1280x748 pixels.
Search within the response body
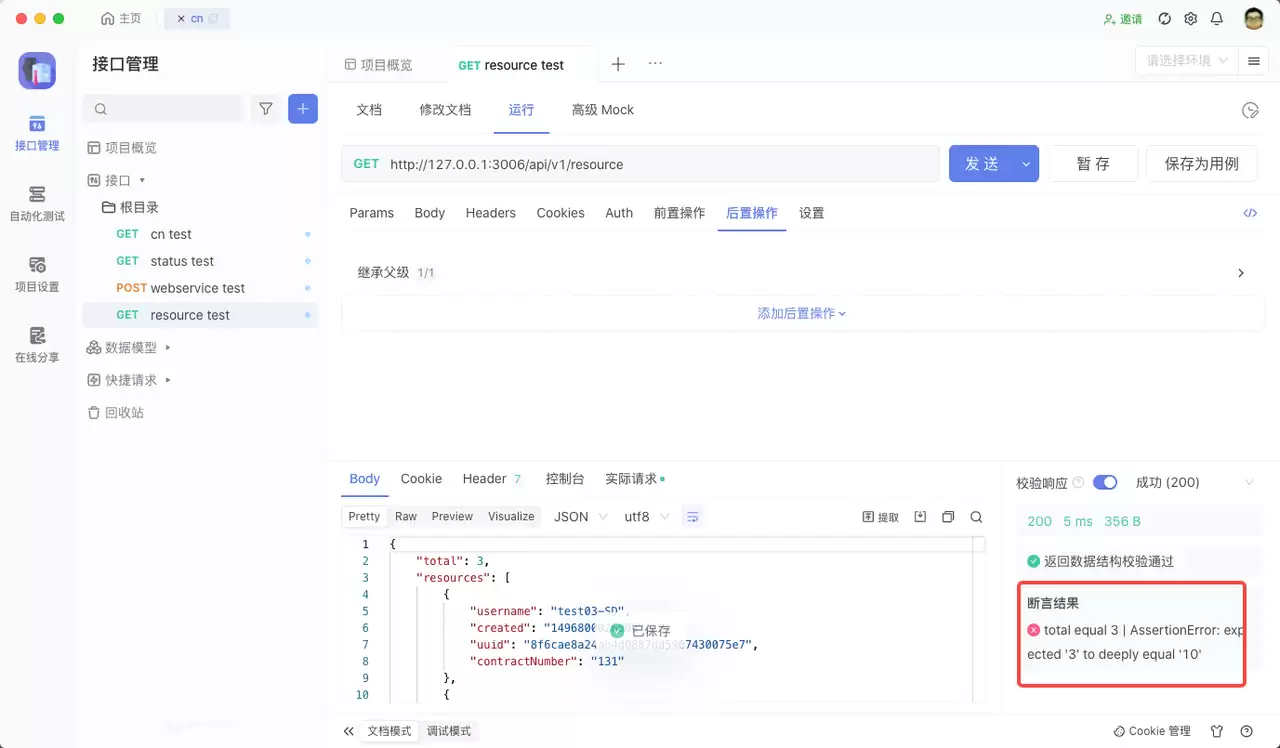tap(976, 517)
